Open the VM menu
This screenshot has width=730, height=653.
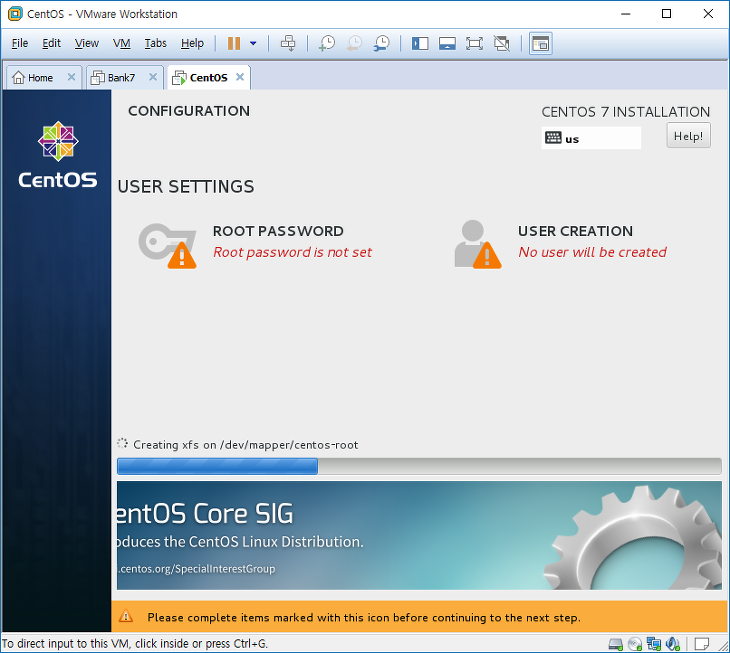[x=122, y=43]
